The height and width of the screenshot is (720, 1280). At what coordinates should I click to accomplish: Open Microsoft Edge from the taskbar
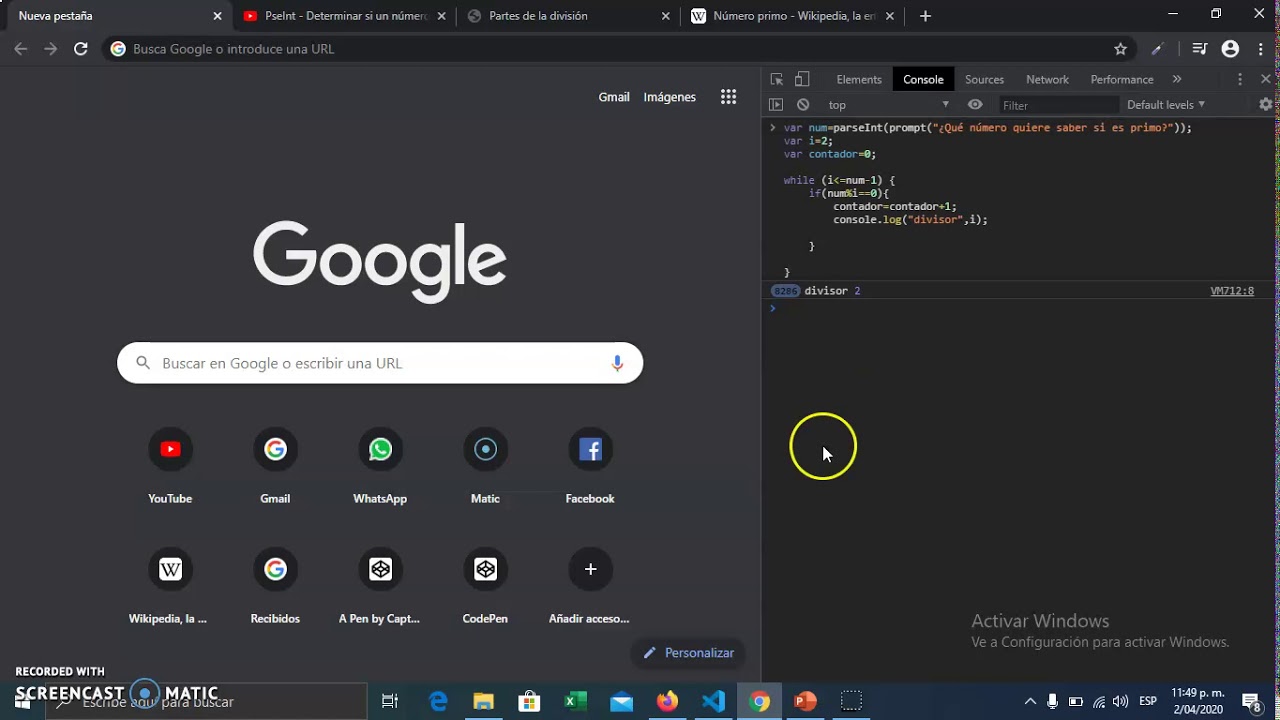[x=438, y=701]
